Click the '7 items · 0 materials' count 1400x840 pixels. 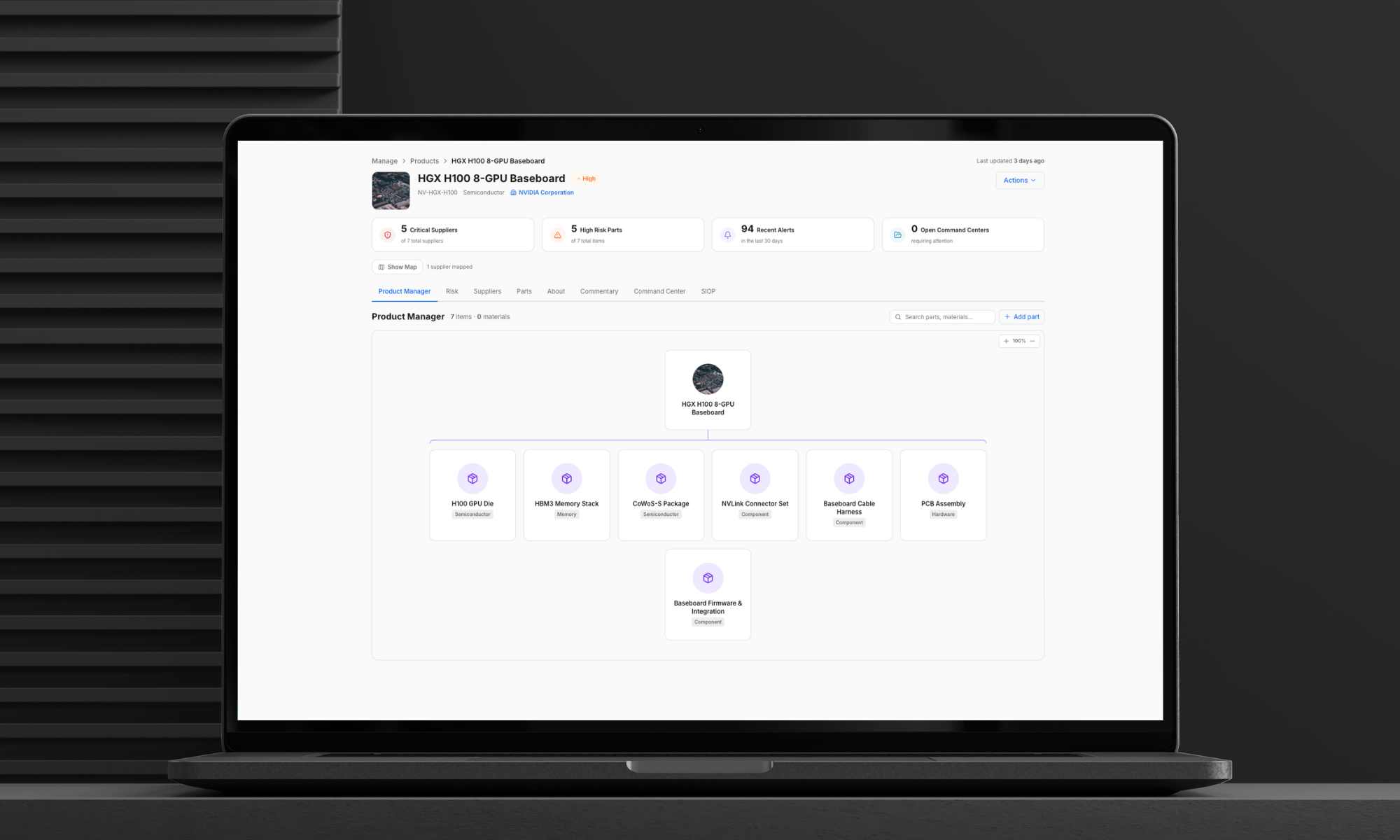point(480,317)
